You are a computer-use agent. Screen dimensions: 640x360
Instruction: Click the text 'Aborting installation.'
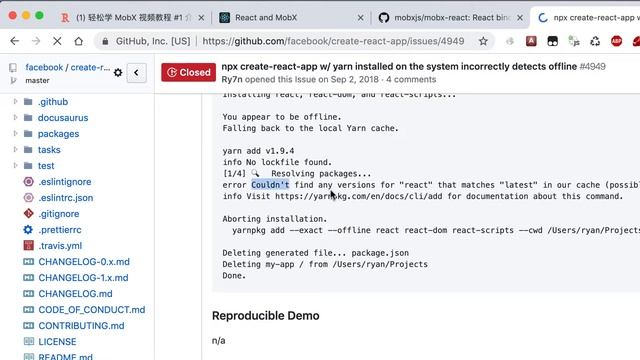pyautogui.click(x=275, y=219)
